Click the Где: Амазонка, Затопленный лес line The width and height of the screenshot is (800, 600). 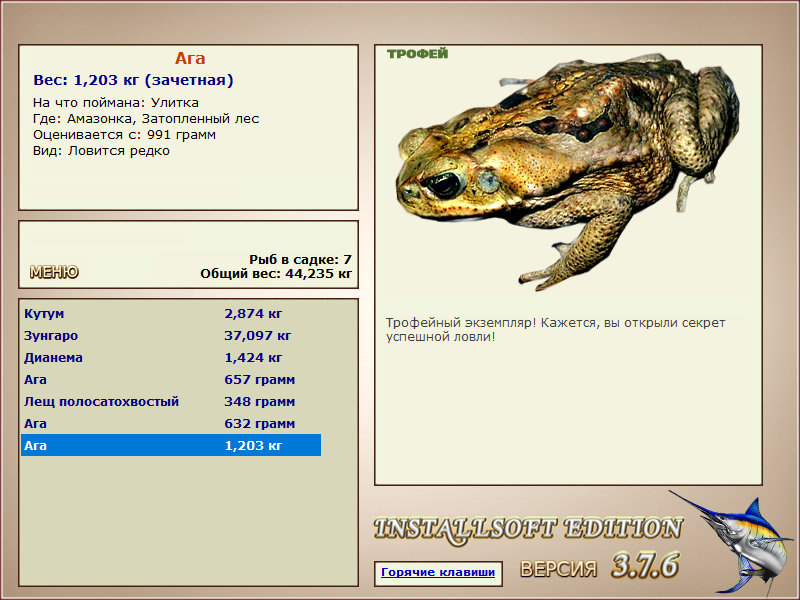coord(146,119)
